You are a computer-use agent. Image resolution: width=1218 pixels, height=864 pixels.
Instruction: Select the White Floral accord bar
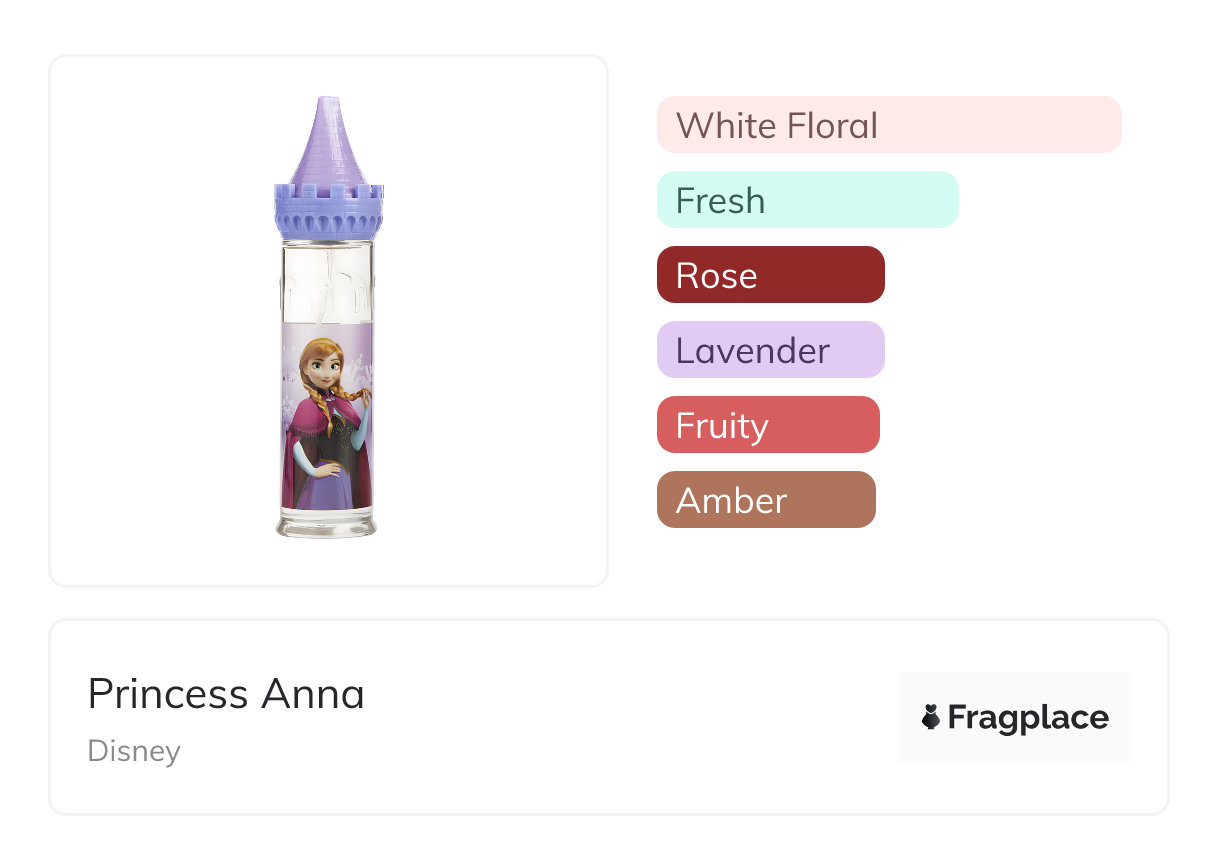888,125
